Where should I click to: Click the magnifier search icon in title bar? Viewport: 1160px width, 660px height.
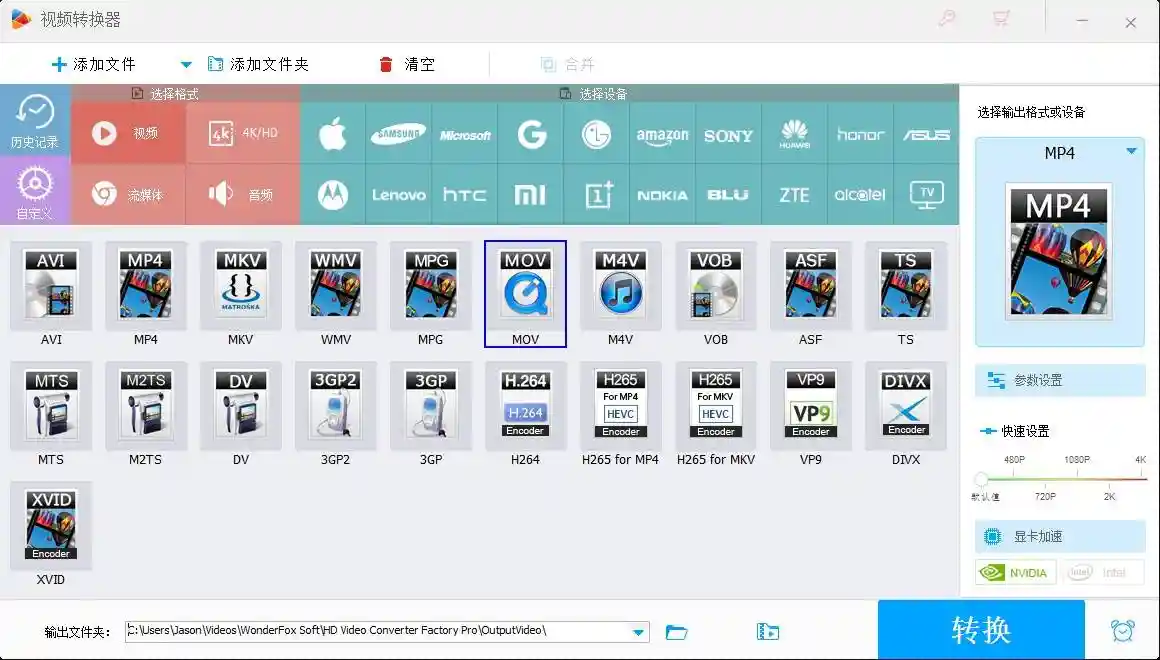click(x=945, y=18)
